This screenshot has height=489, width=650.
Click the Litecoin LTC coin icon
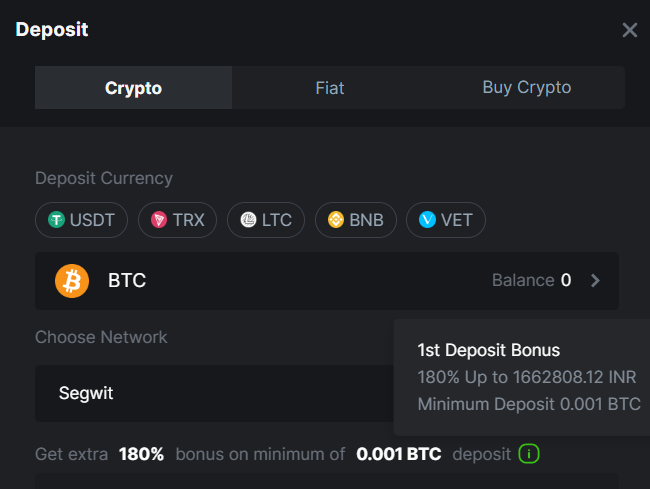point(248,220)
